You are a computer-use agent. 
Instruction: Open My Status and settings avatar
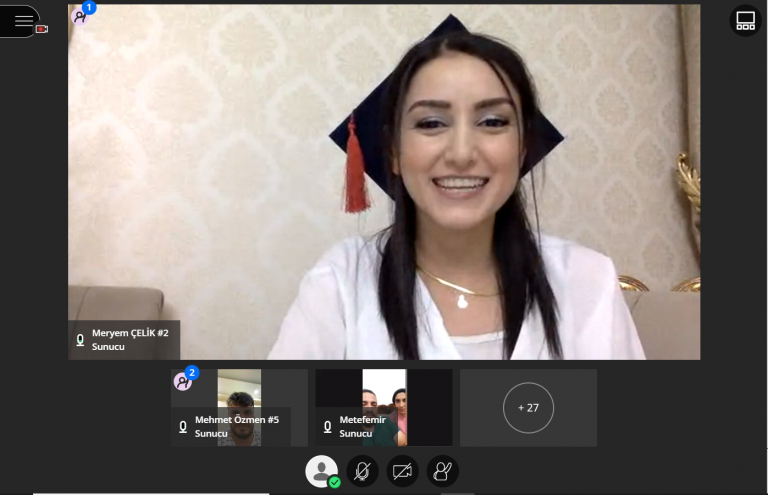(x=322, y=471)
